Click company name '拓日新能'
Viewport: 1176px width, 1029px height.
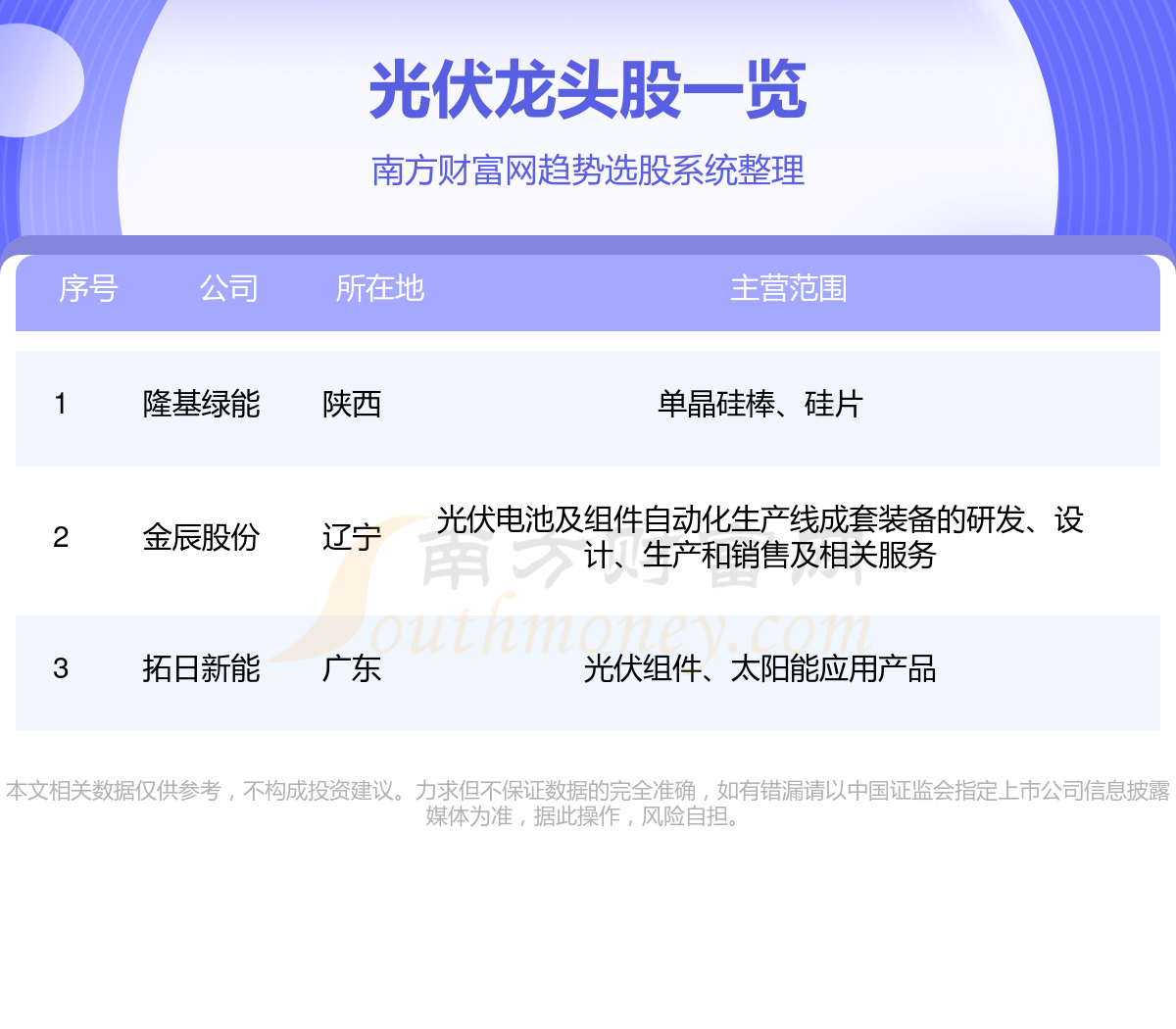pyautogui.click(x=201, y=668)
